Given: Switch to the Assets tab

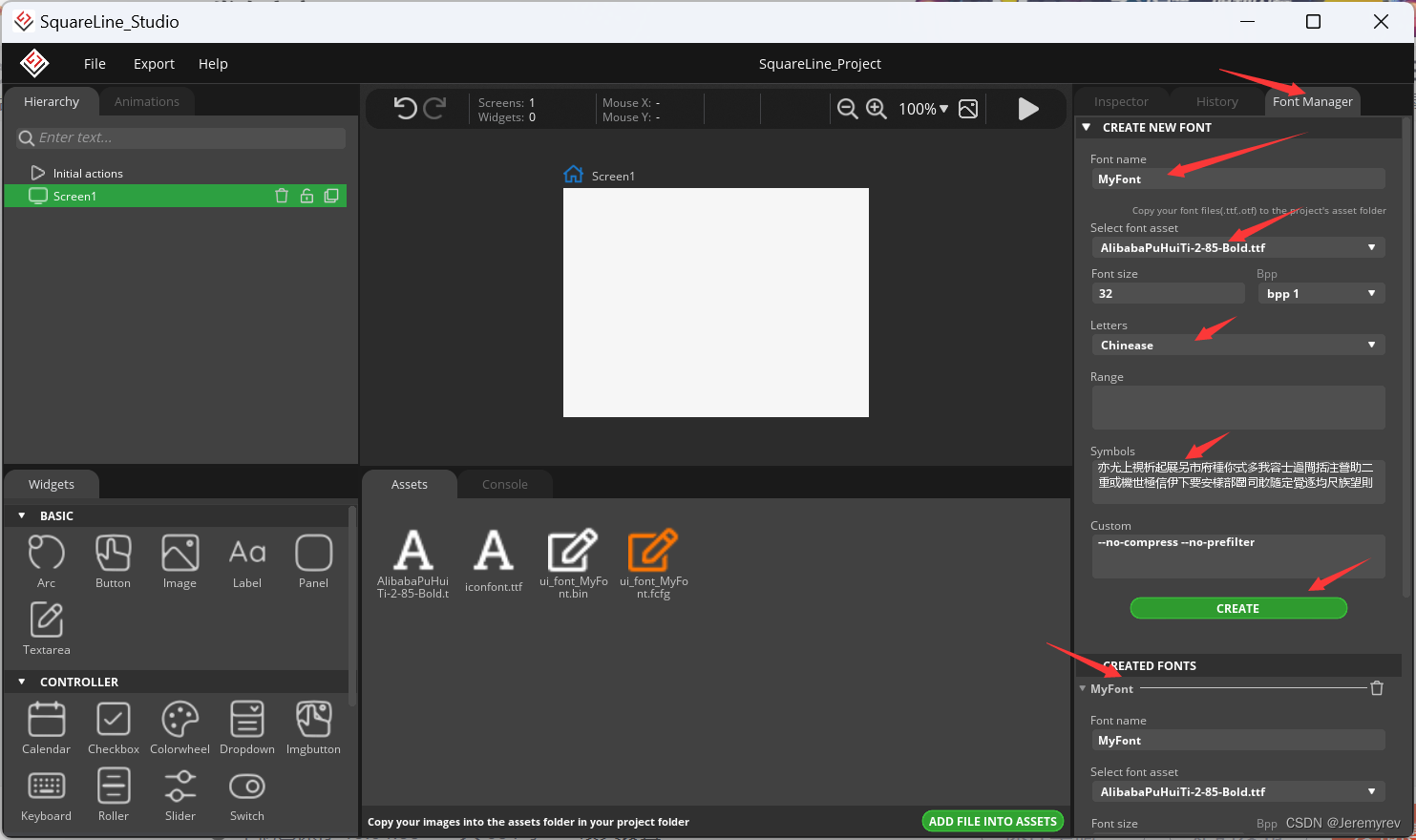Looking at the screenshot, I should tap(409, 484).
